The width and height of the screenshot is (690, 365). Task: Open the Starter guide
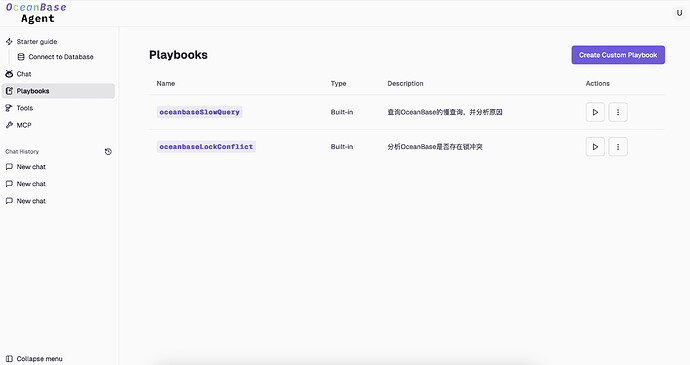tap(58, 41)
